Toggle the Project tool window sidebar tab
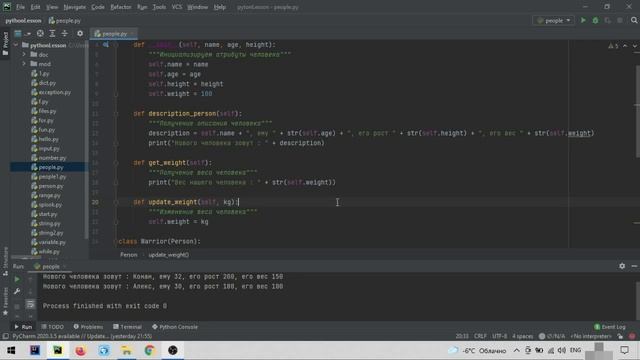 (x=5, y=44)
